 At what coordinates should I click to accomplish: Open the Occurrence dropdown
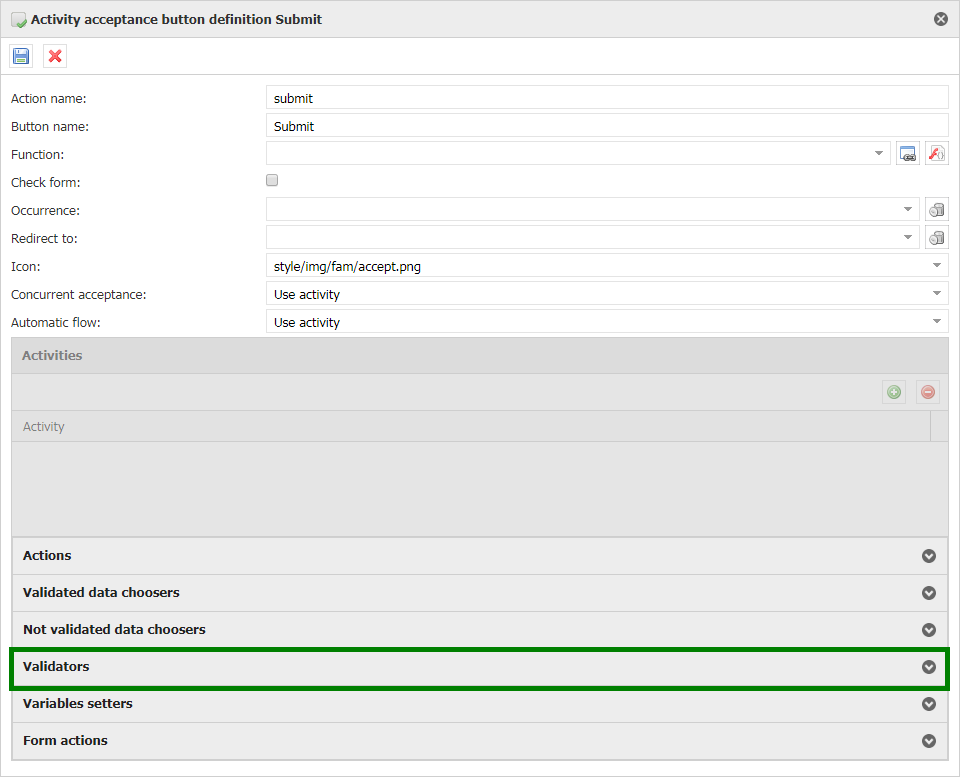pos(908,209)
